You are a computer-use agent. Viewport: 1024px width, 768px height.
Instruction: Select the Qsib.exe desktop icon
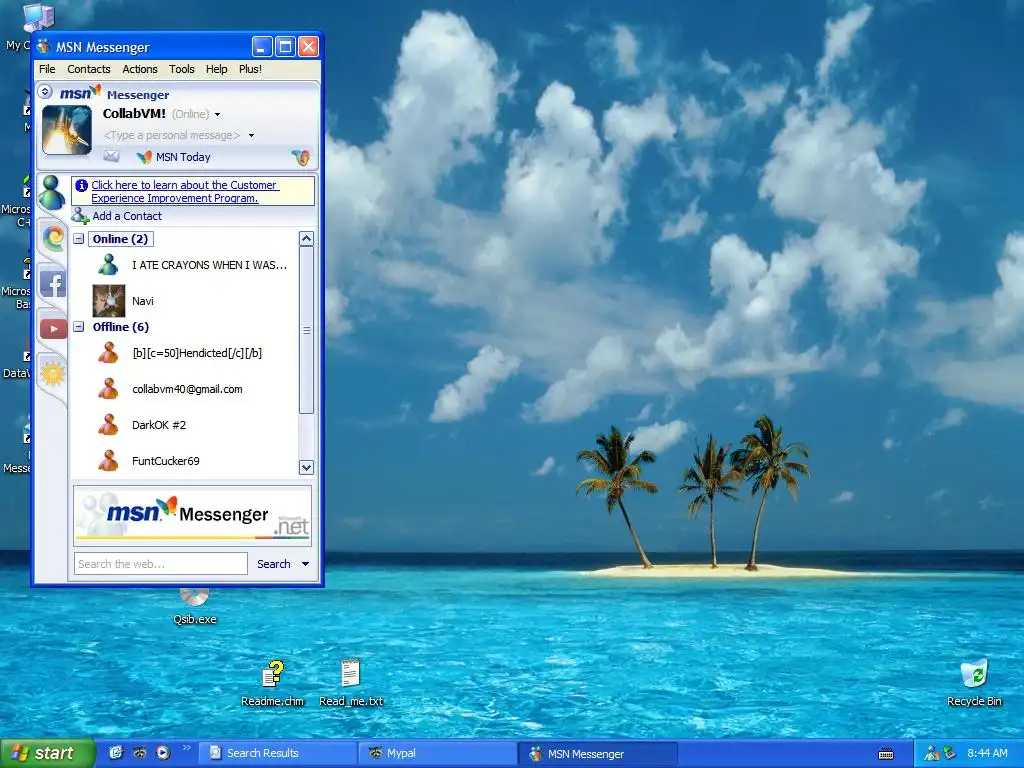(x=195, y=607)
